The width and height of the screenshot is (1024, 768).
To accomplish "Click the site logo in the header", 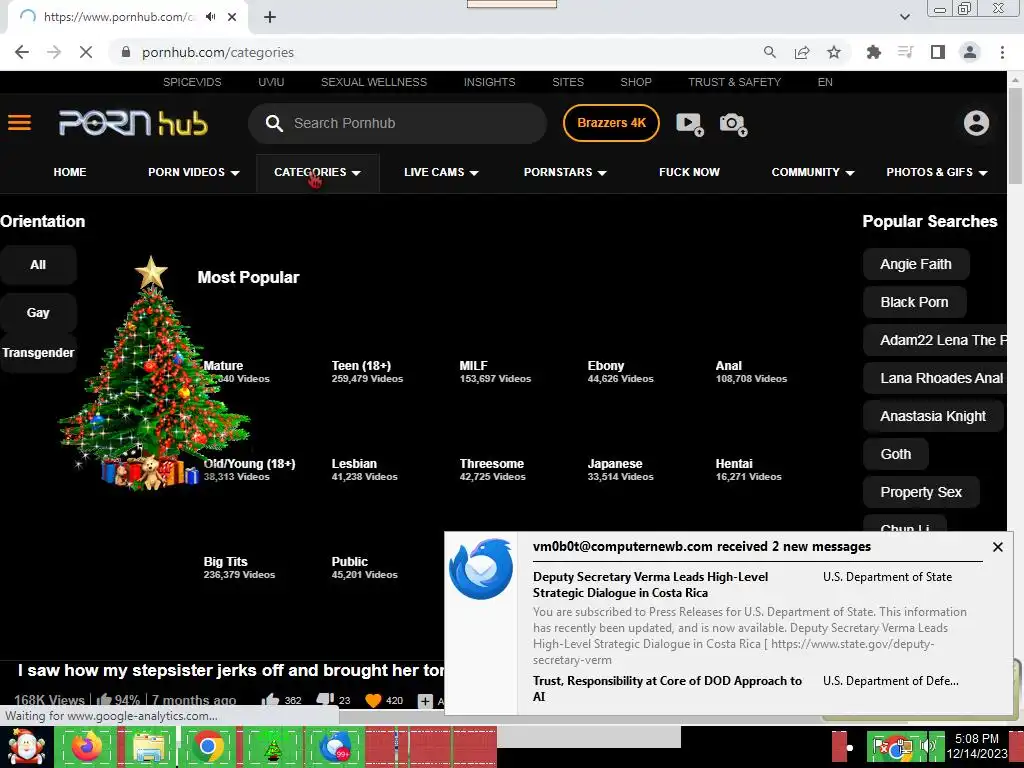I will click(x=133, y=123).
